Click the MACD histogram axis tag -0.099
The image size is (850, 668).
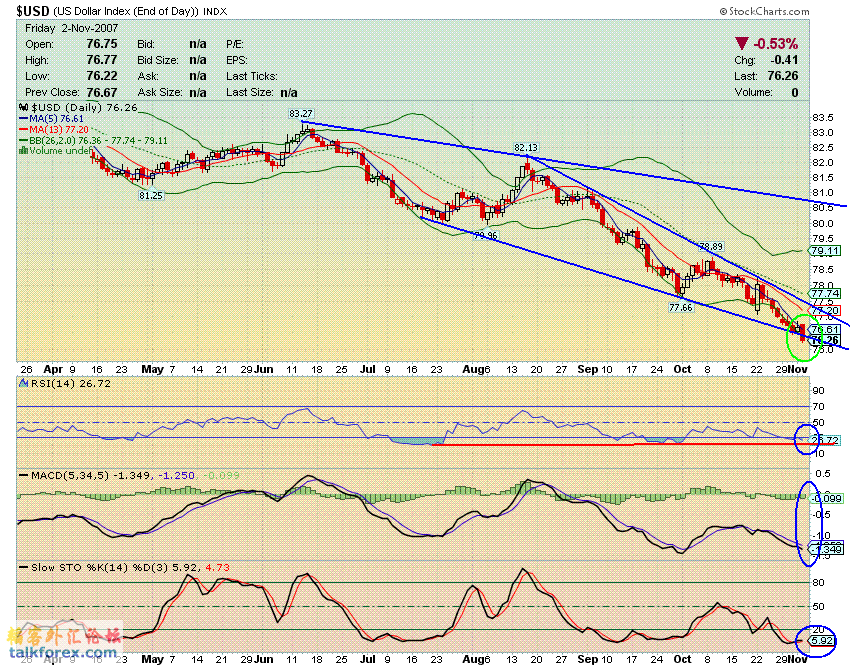826,498
